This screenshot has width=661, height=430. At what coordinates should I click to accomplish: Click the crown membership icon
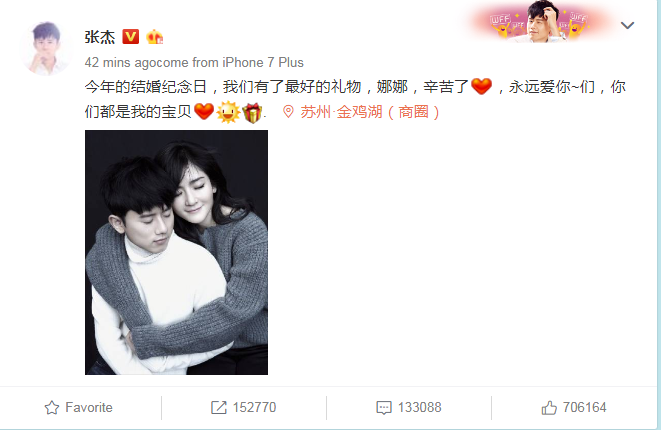pos(154,37)
